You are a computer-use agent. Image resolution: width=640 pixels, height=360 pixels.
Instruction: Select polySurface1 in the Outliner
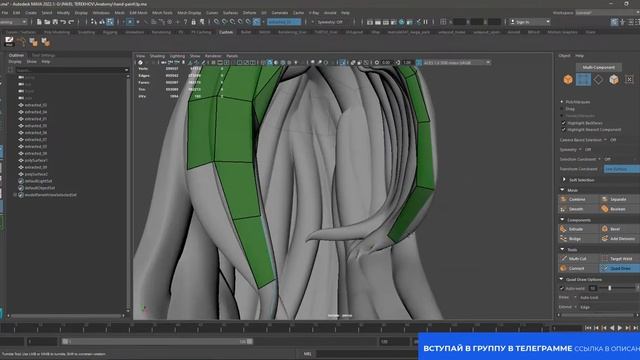pos(36,160)
